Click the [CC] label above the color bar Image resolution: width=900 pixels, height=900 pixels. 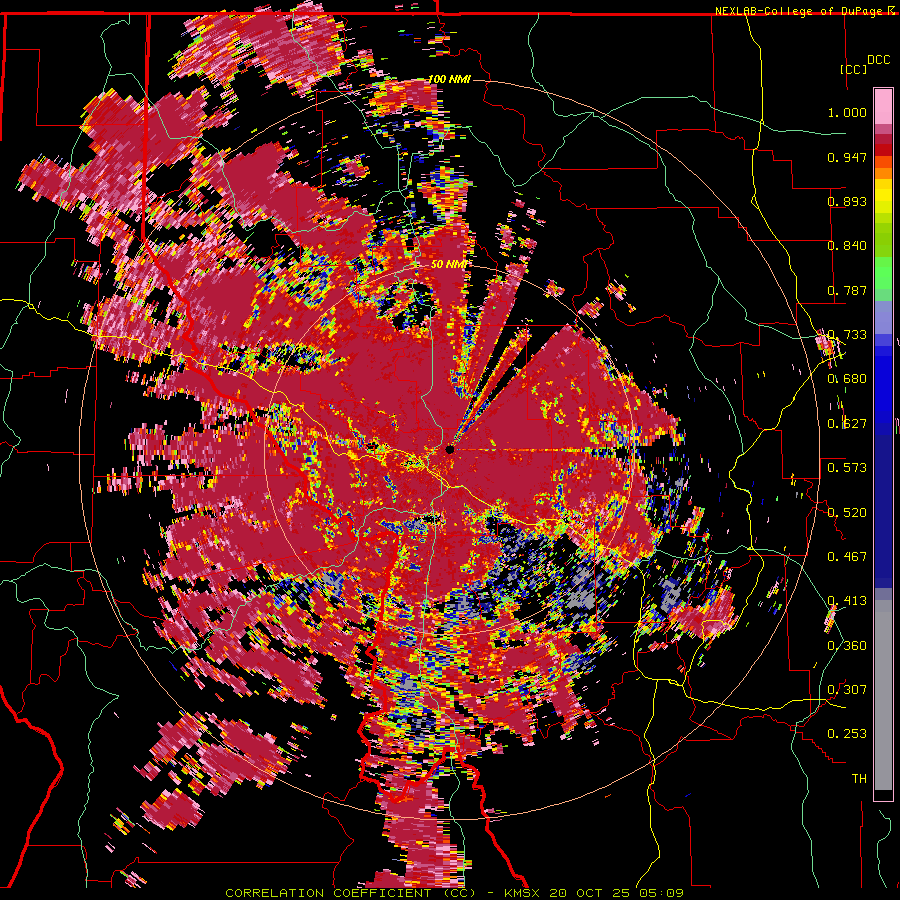coord(853,69)
